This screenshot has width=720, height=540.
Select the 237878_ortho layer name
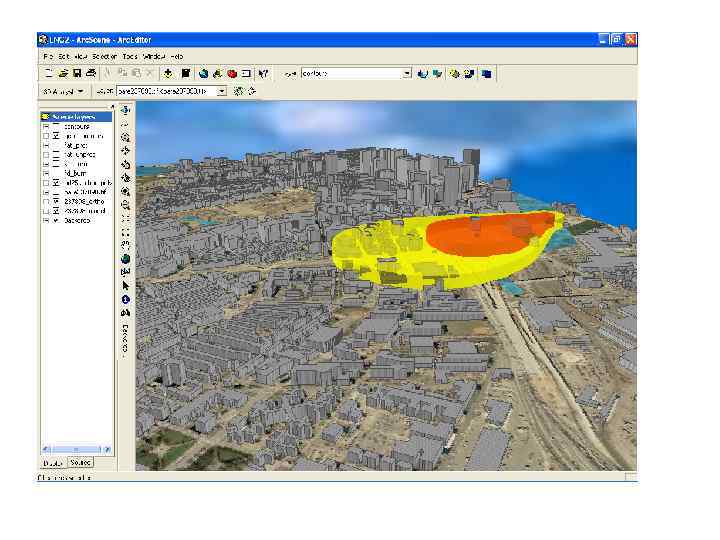(84, 202)
